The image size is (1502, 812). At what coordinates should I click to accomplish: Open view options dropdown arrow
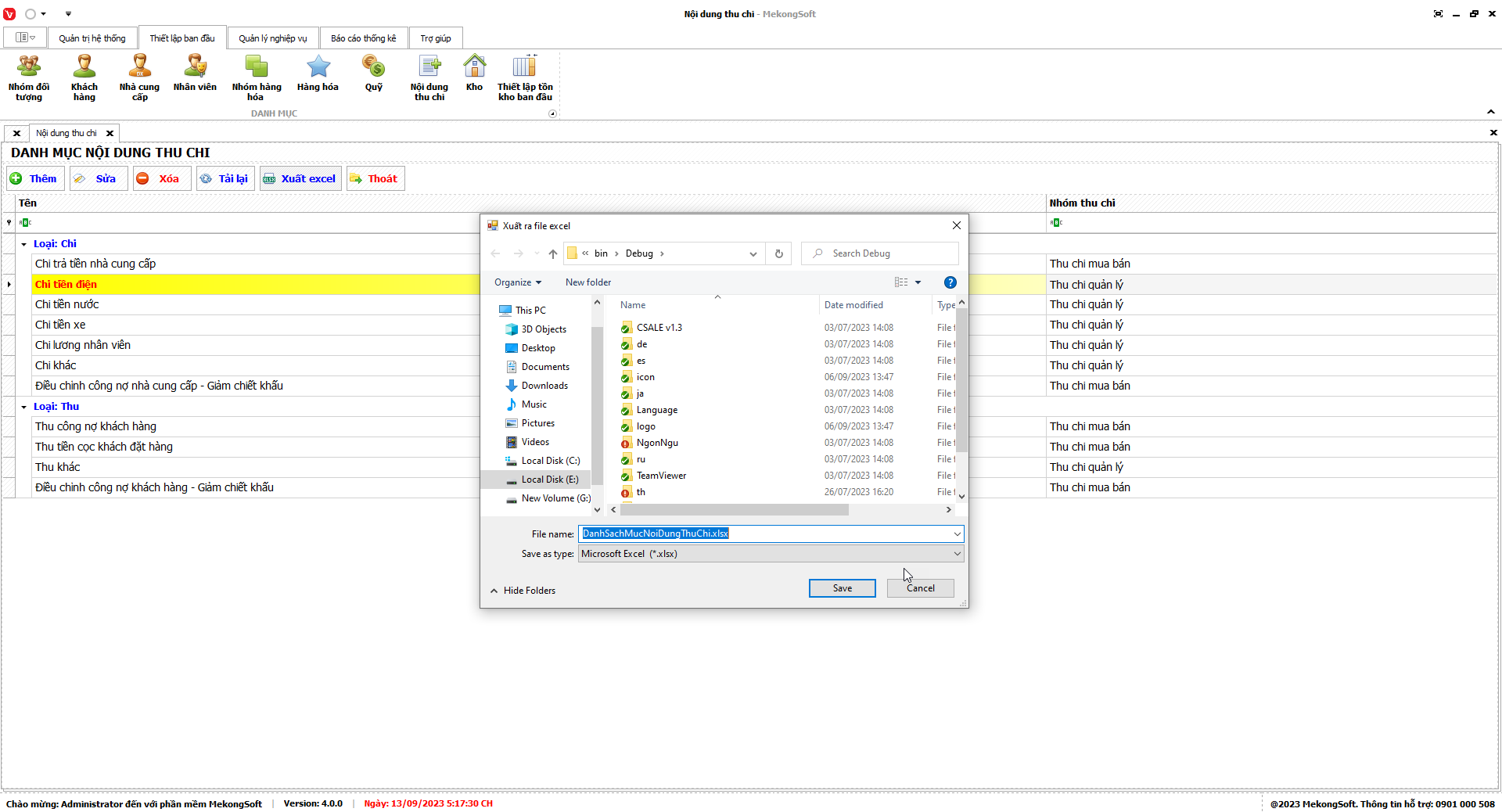click(918, 282)
